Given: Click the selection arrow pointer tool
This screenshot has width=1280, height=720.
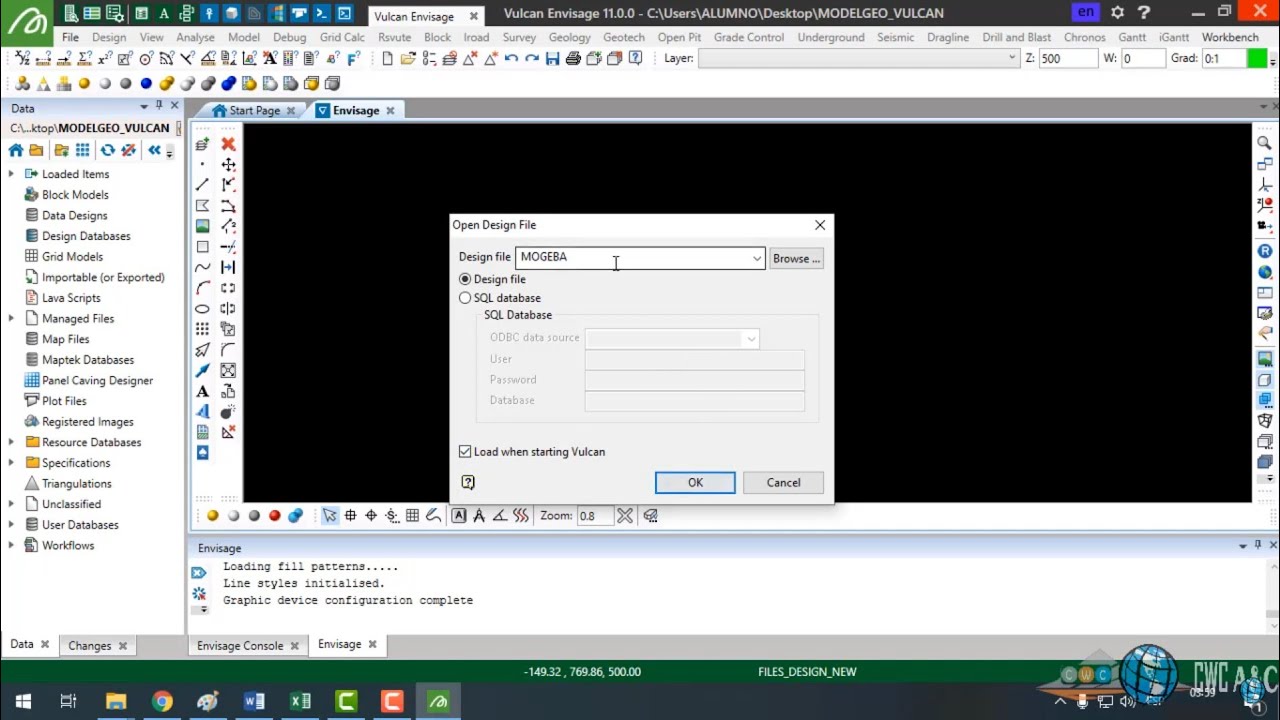Looking at the screenshot, I should coord(330,516).
